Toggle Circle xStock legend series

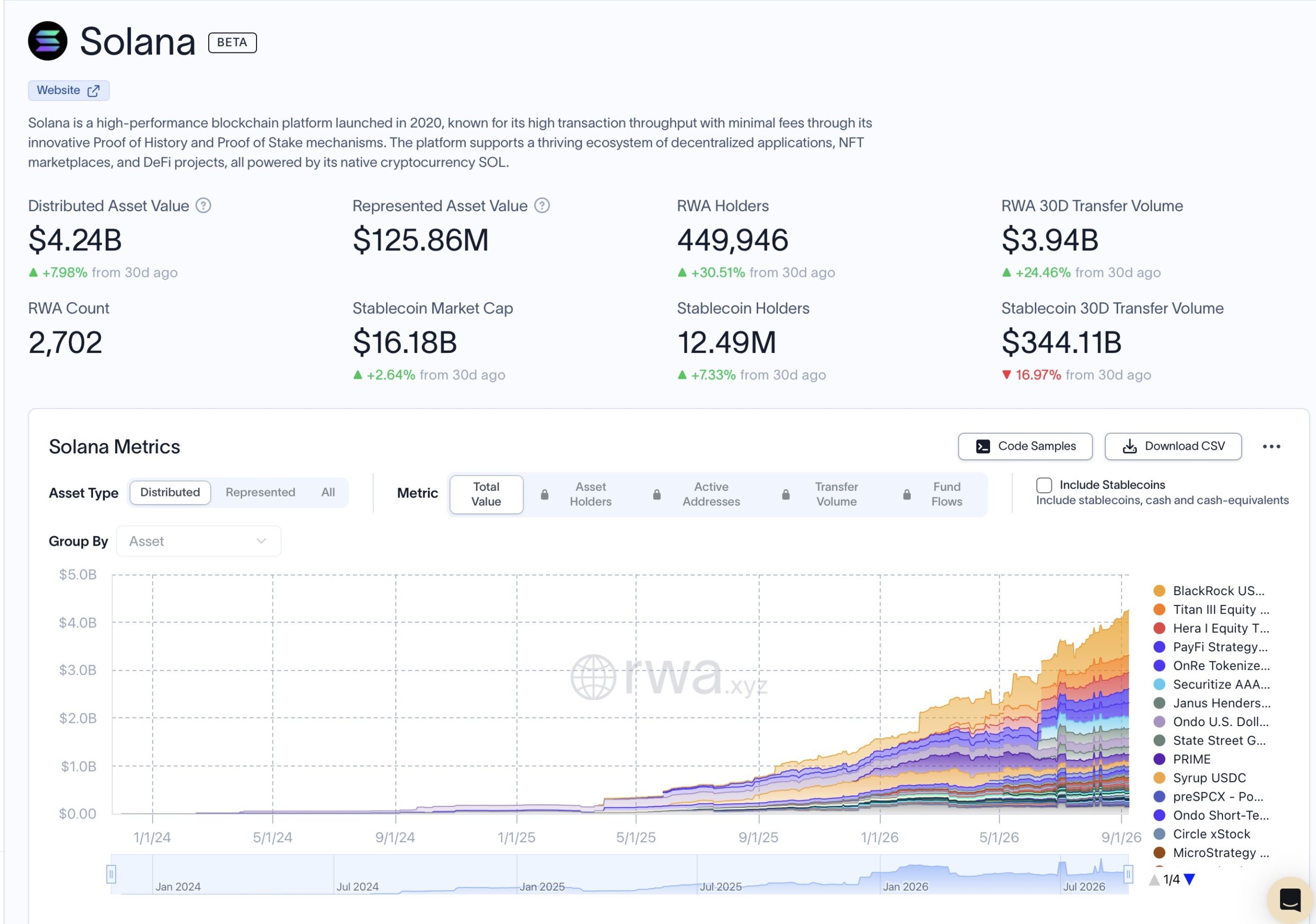[x=1201, y=834]
